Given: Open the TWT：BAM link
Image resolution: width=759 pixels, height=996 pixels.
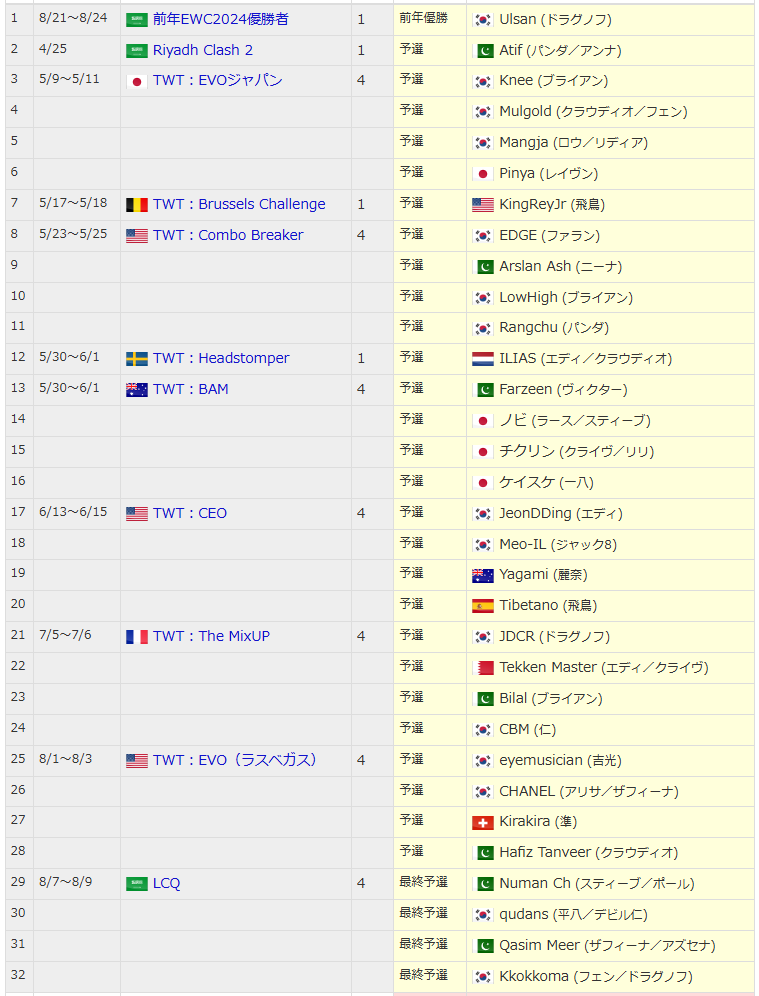Looking at the screenshot, I should pos(191,389).
